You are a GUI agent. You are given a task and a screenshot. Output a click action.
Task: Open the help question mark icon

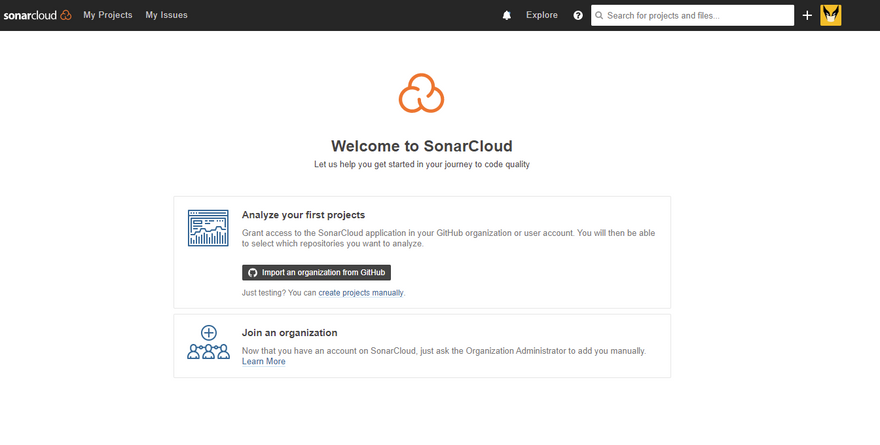coord(578,16)
